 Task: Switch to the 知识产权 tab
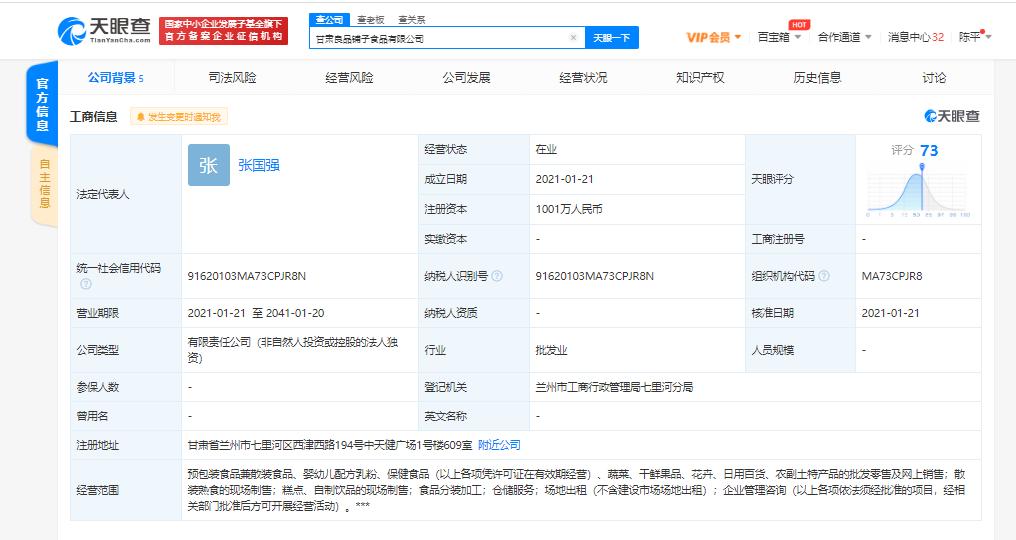(700, 78)
